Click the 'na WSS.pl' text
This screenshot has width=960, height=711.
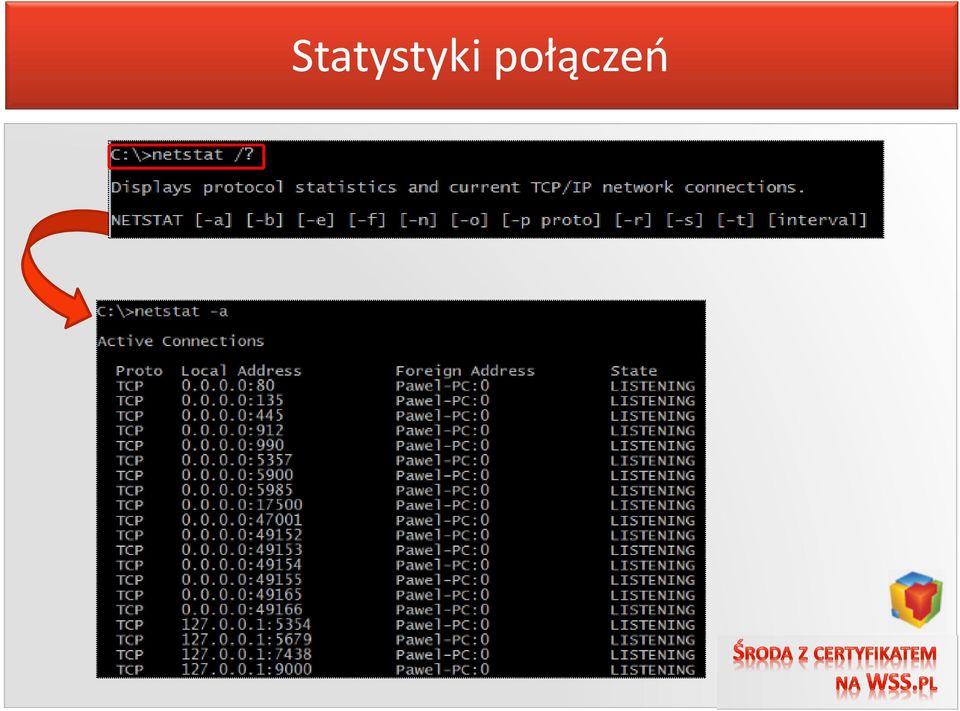pyautogui.click(x=887, y=682)
